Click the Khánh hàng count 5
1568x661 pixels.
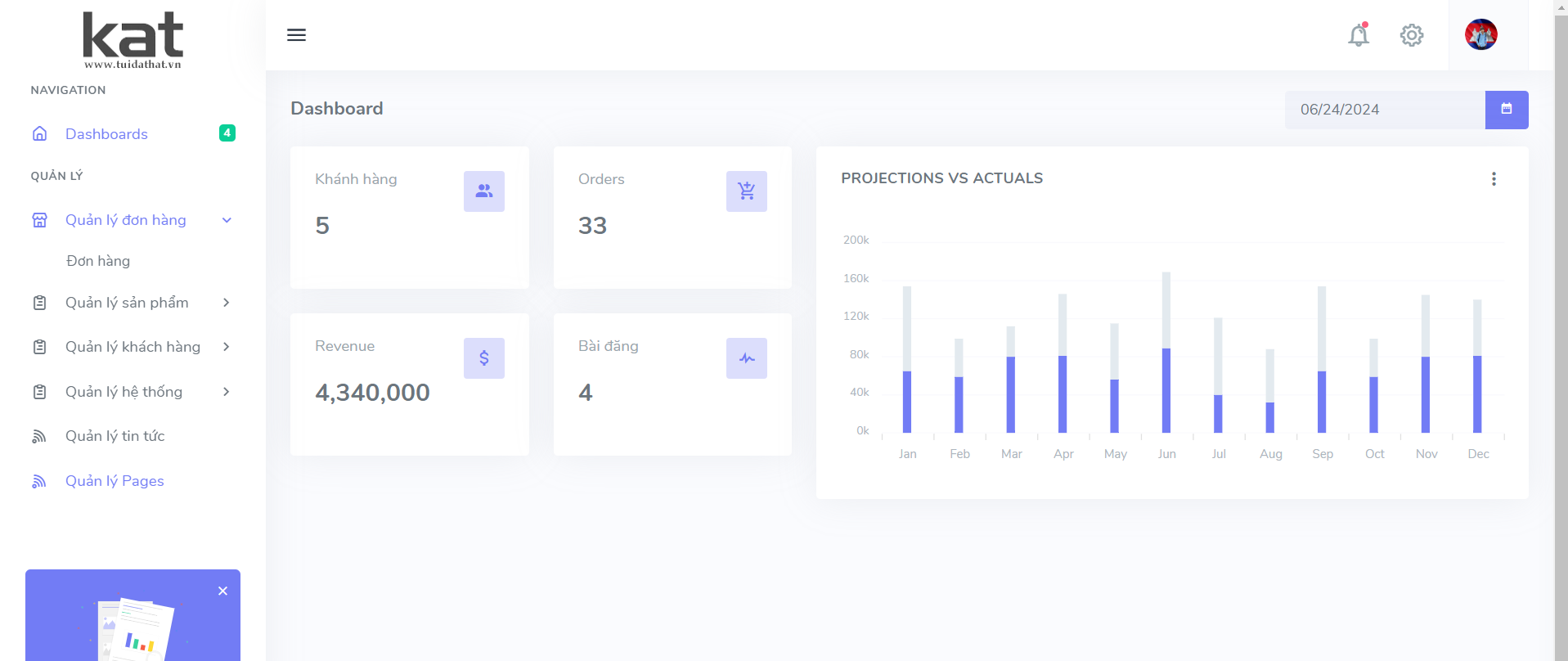click(x=322, y=226)
